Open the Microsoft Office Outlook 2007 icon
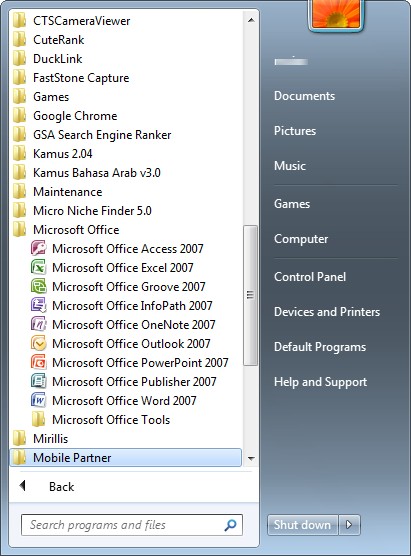 pos(38,343)
